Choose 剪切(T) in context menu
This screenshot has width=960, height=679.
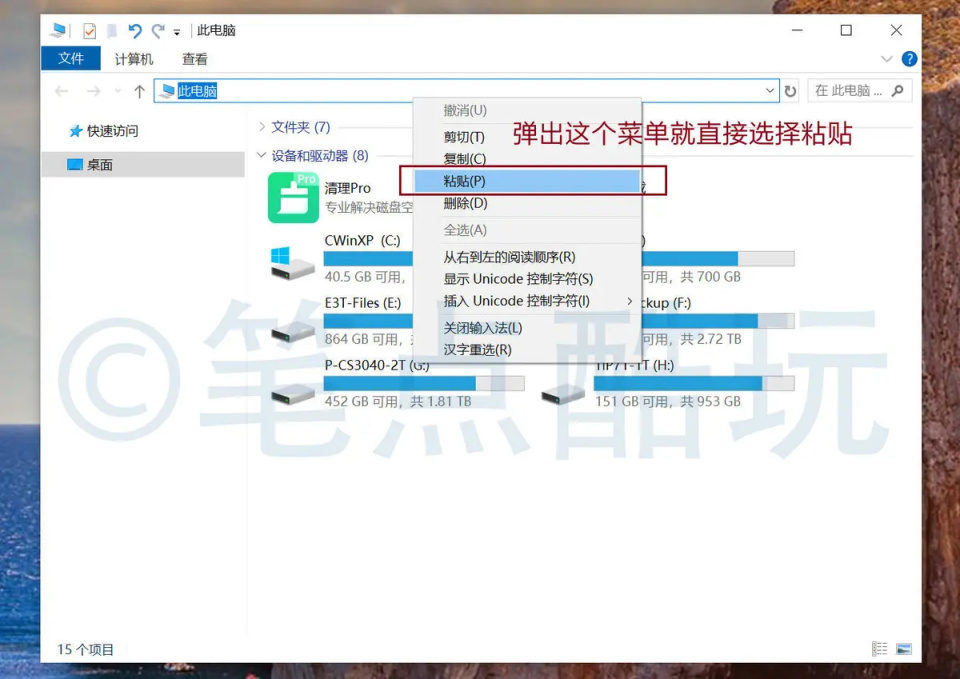(x=528, y=137)
